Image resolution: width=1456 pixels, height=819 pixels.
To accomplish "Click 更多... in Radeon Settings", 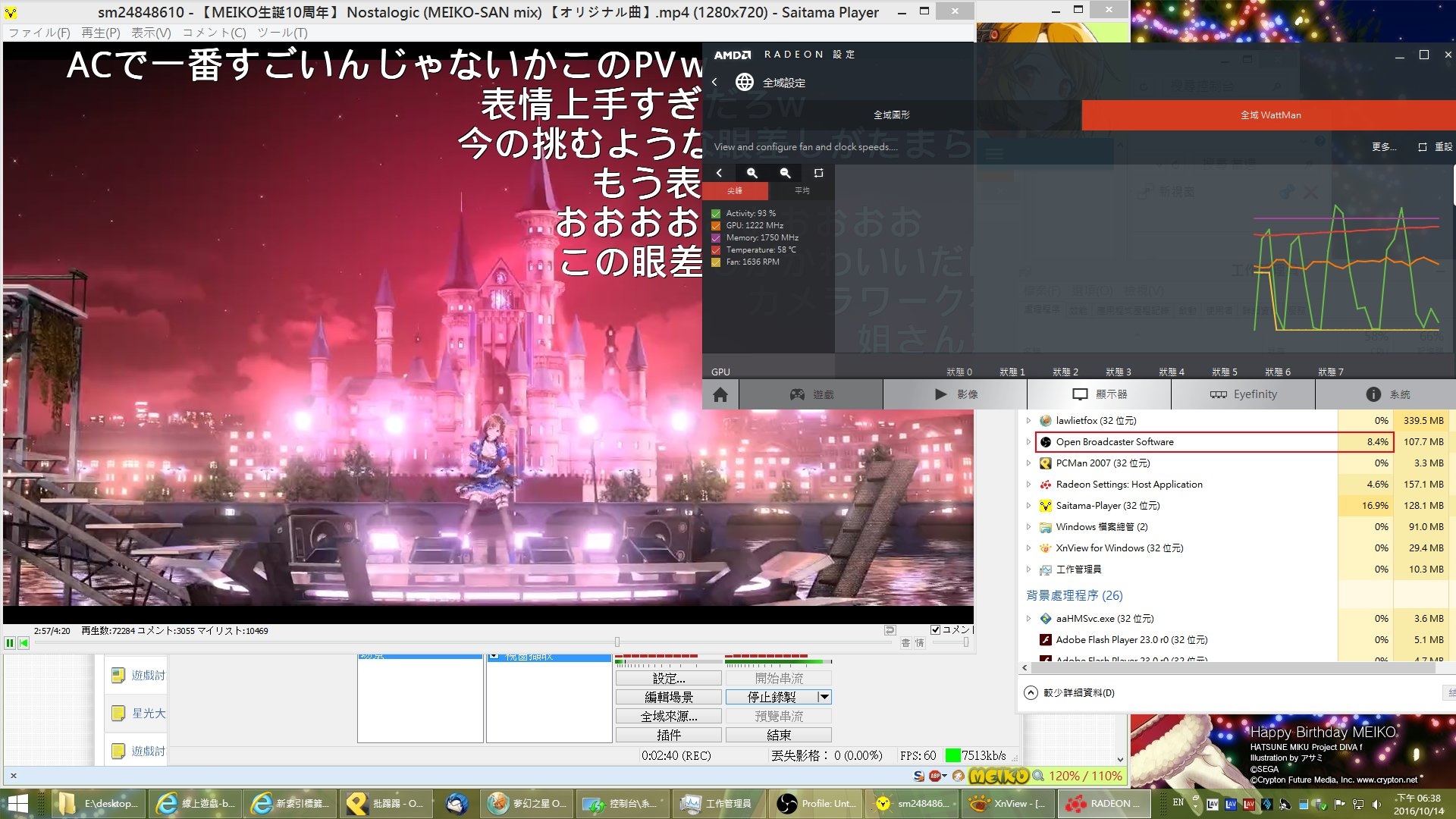I will tap(1384, 147).
